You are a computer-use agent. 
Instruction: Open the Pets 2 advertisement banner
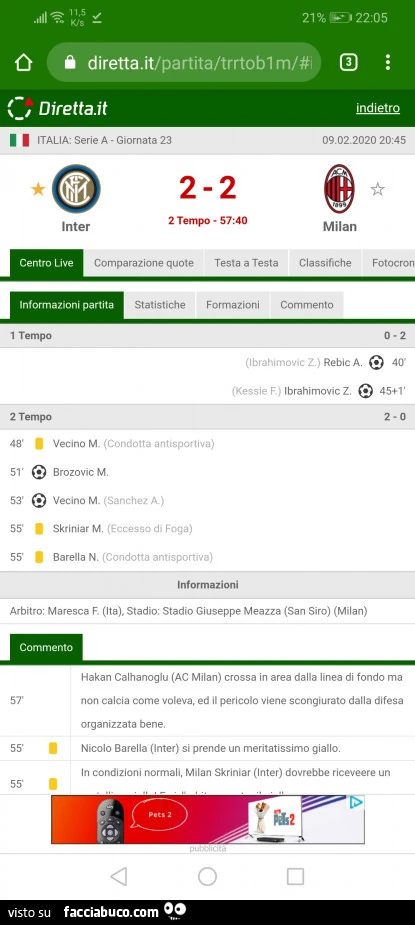(207, 819)
